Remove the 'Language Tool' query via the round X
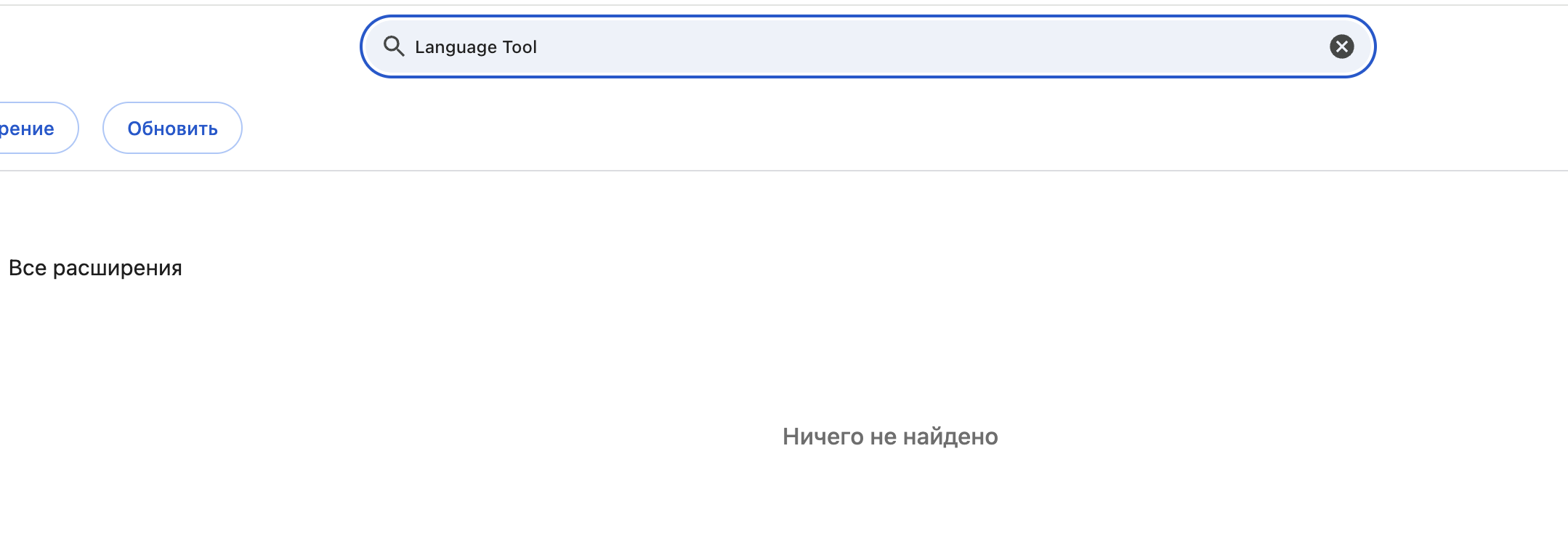The width and height of the screenshot is (1568, 536). [x=1341, y=46]
